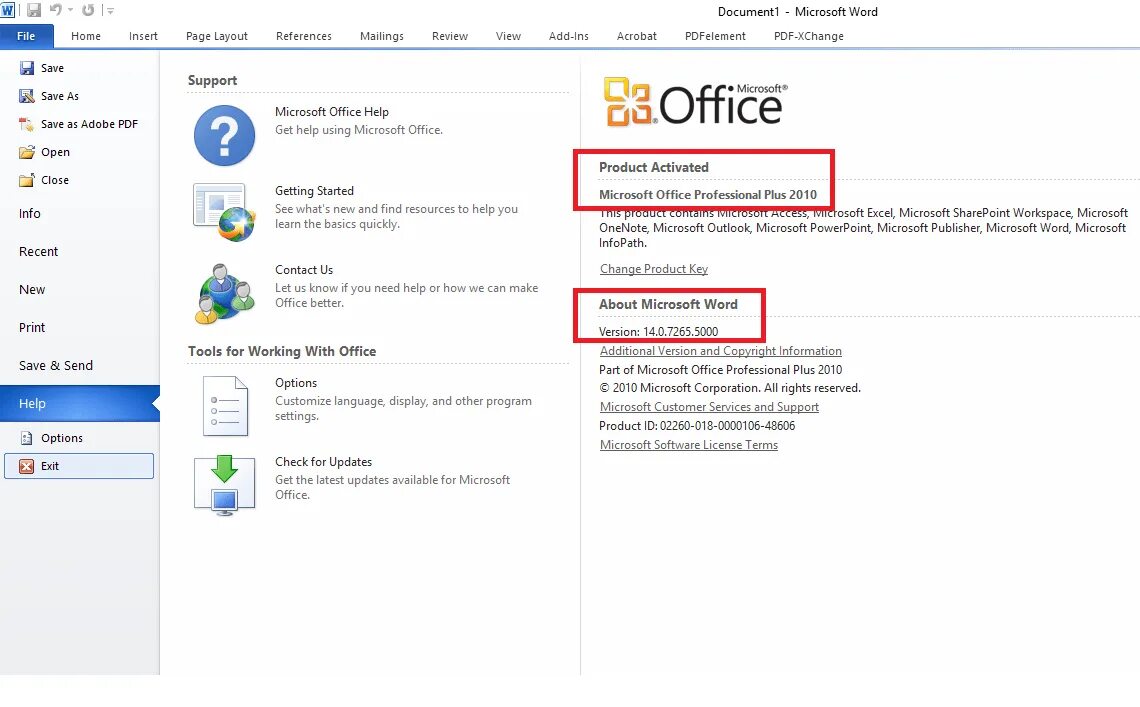Image resolution: width=1140 pixels, height=707 pixels.
Task: Click the Redo icon in quick access toolbar
Action: coord(88,10)
